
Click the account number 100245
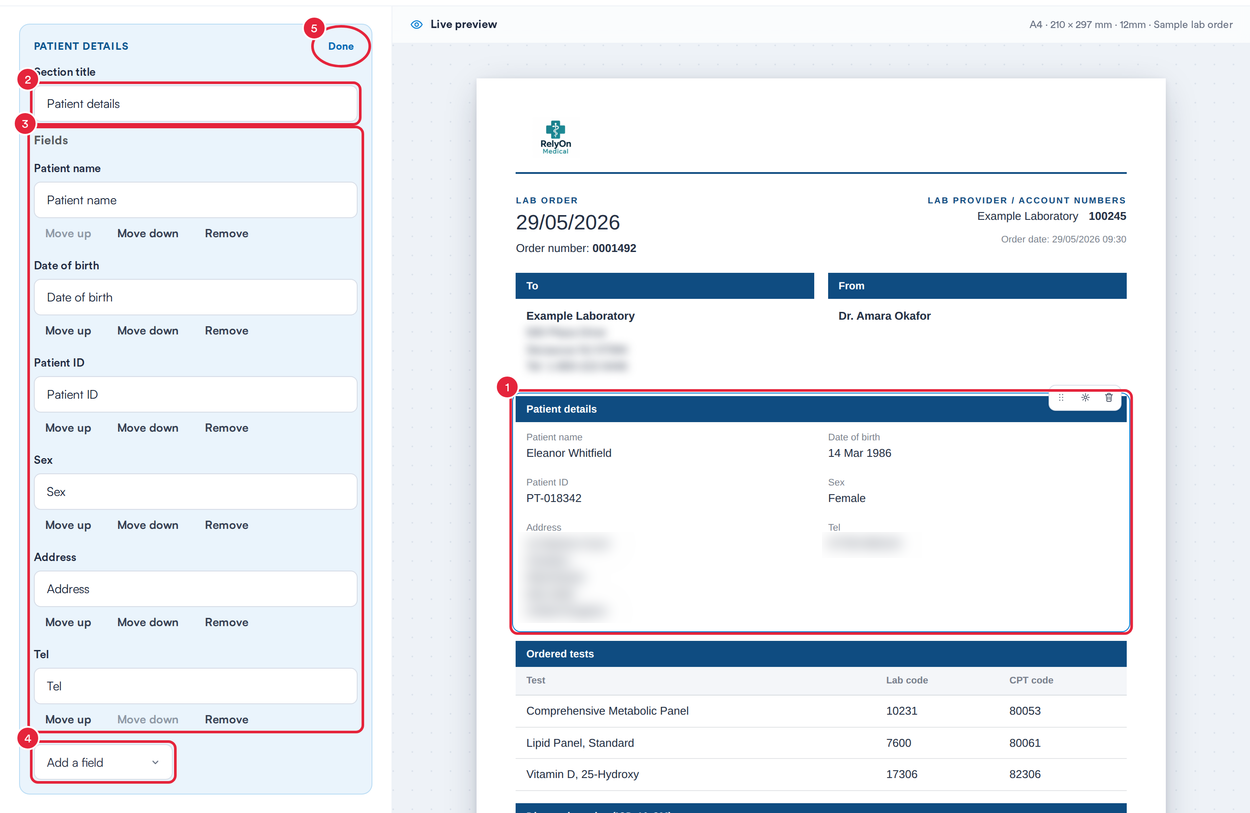coord(1107,216)
